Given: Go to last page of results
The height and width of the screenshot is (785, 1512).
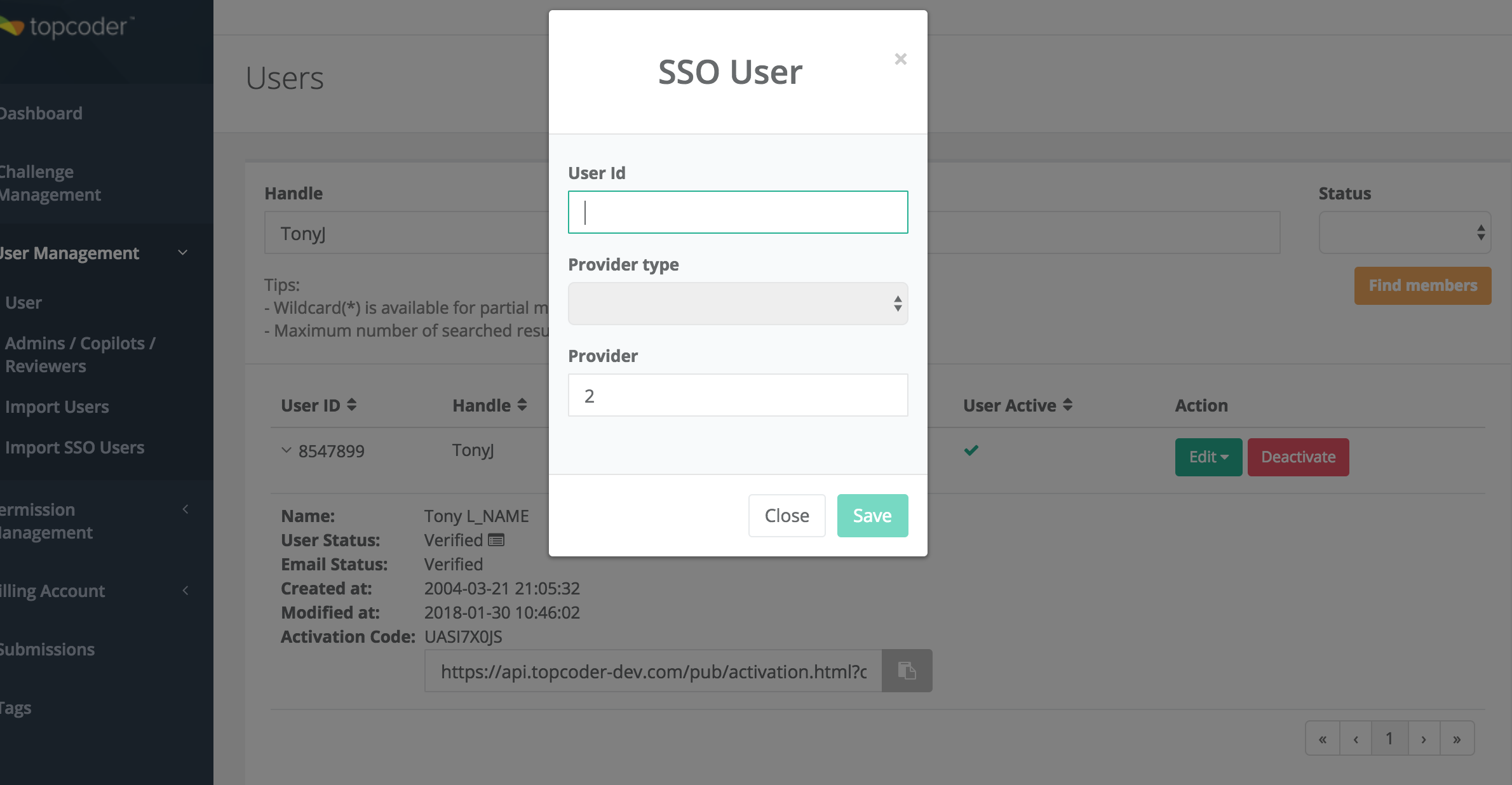Looking at the screenshot, I should [1457, 739].
